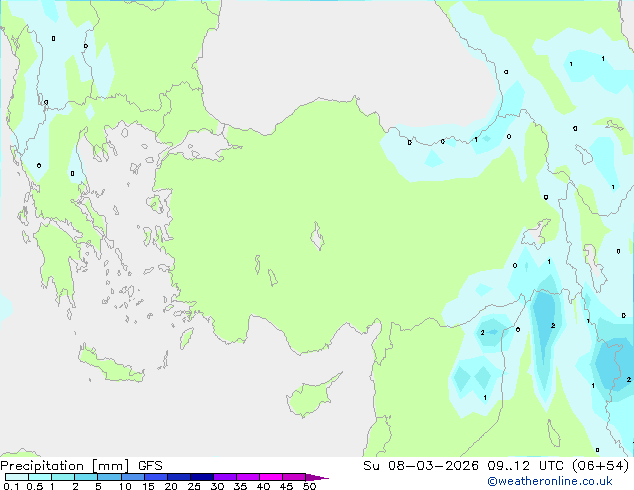Pick the 10–15 mm legend color swatch

pos(132,477)
